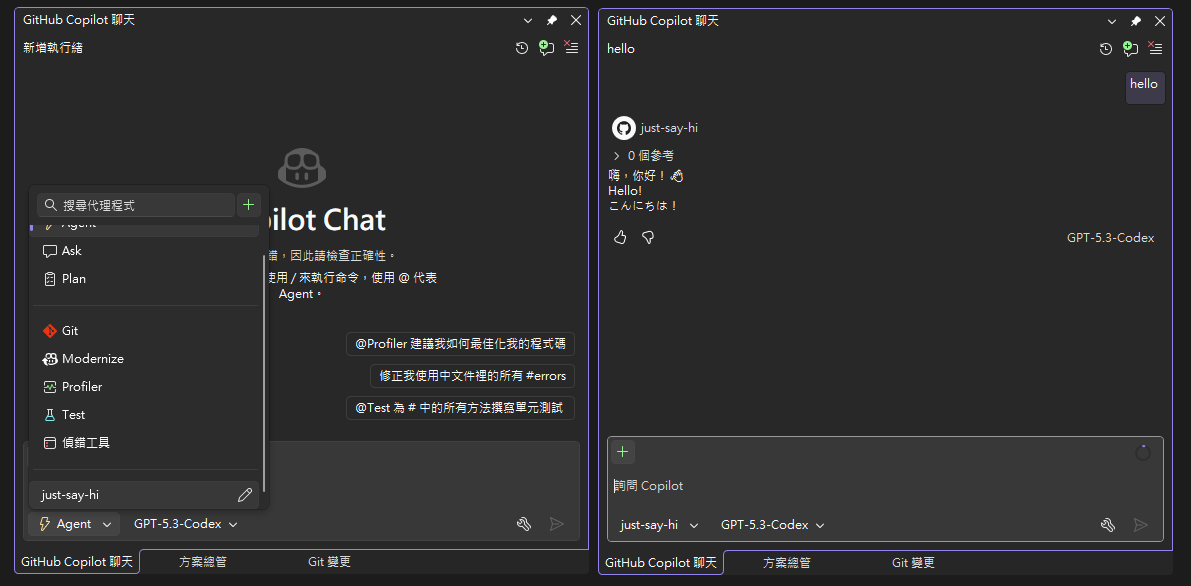The height and width of the screenshot is (586, 1191).
Task: Click the search agents field 搜尋代理程式
Action: click(x=136, y=205)
